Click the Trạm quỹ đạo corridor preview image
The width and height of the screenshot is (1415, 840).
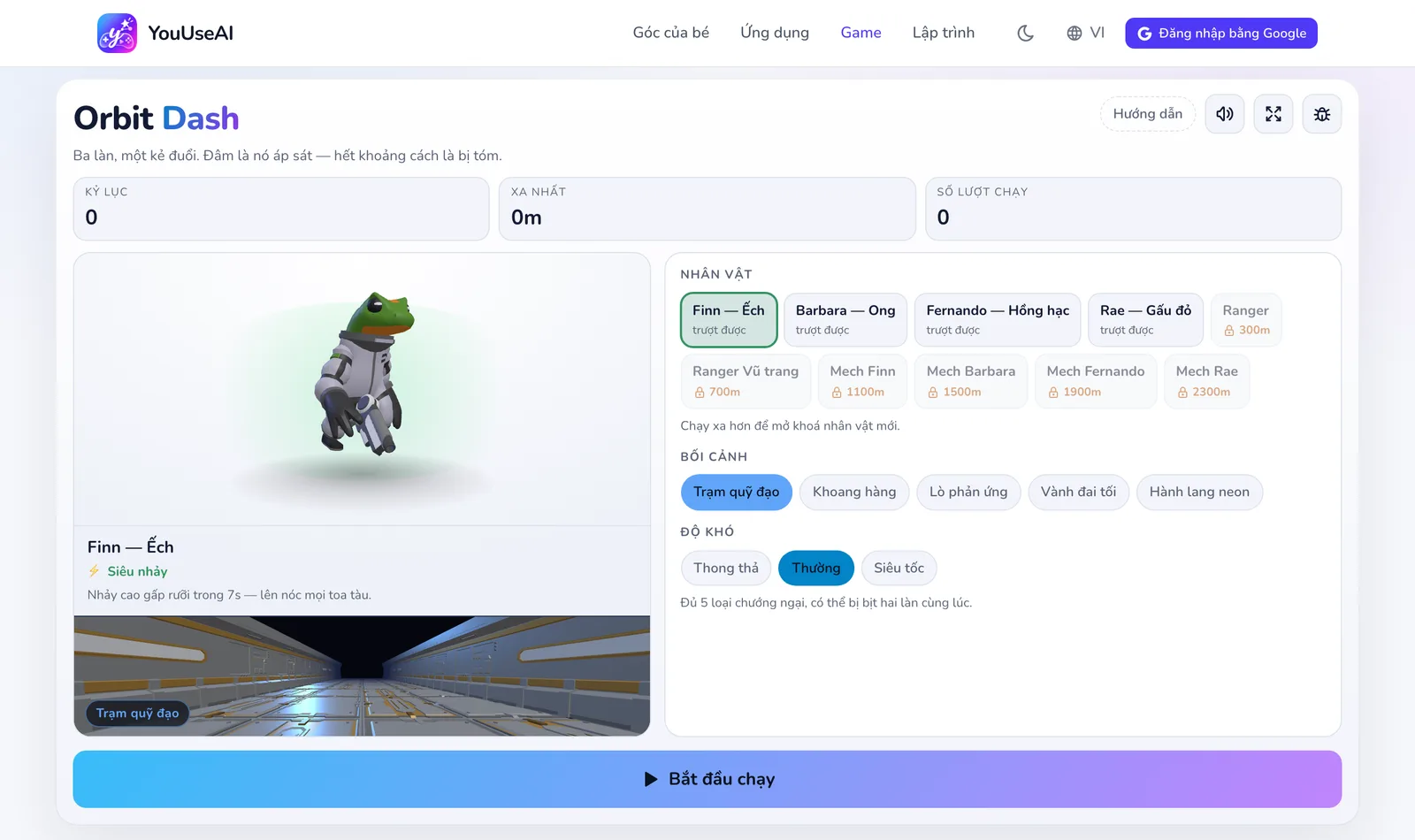(x=362, y=676)
